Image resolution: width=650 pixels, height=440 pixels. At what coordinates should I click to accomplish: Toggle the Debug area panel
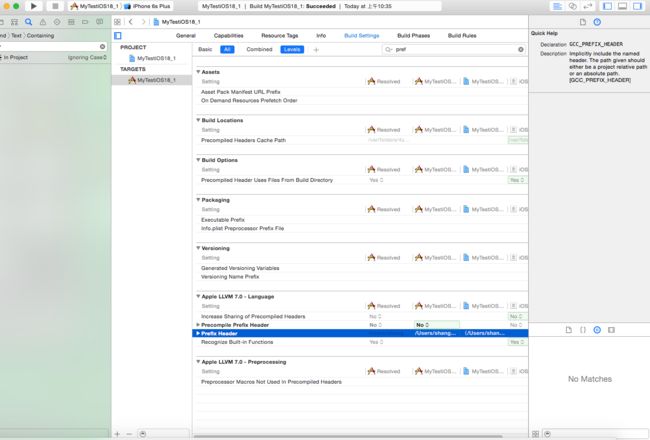[x=622, y=6]
